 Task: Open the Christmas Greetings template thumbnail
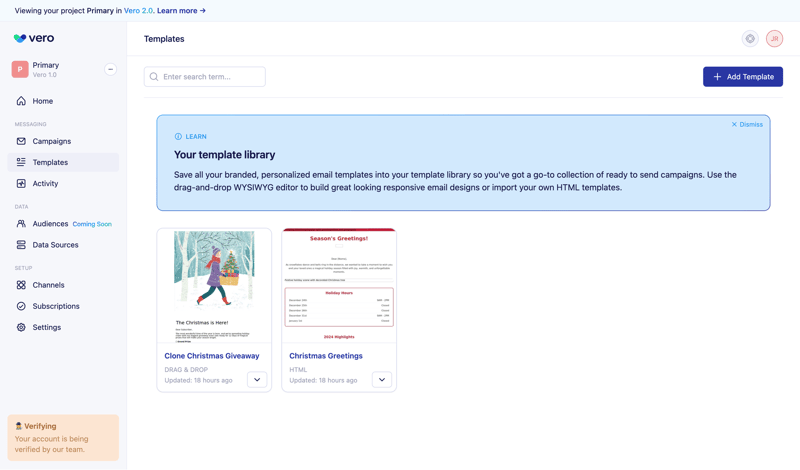(x=339, y=285)
